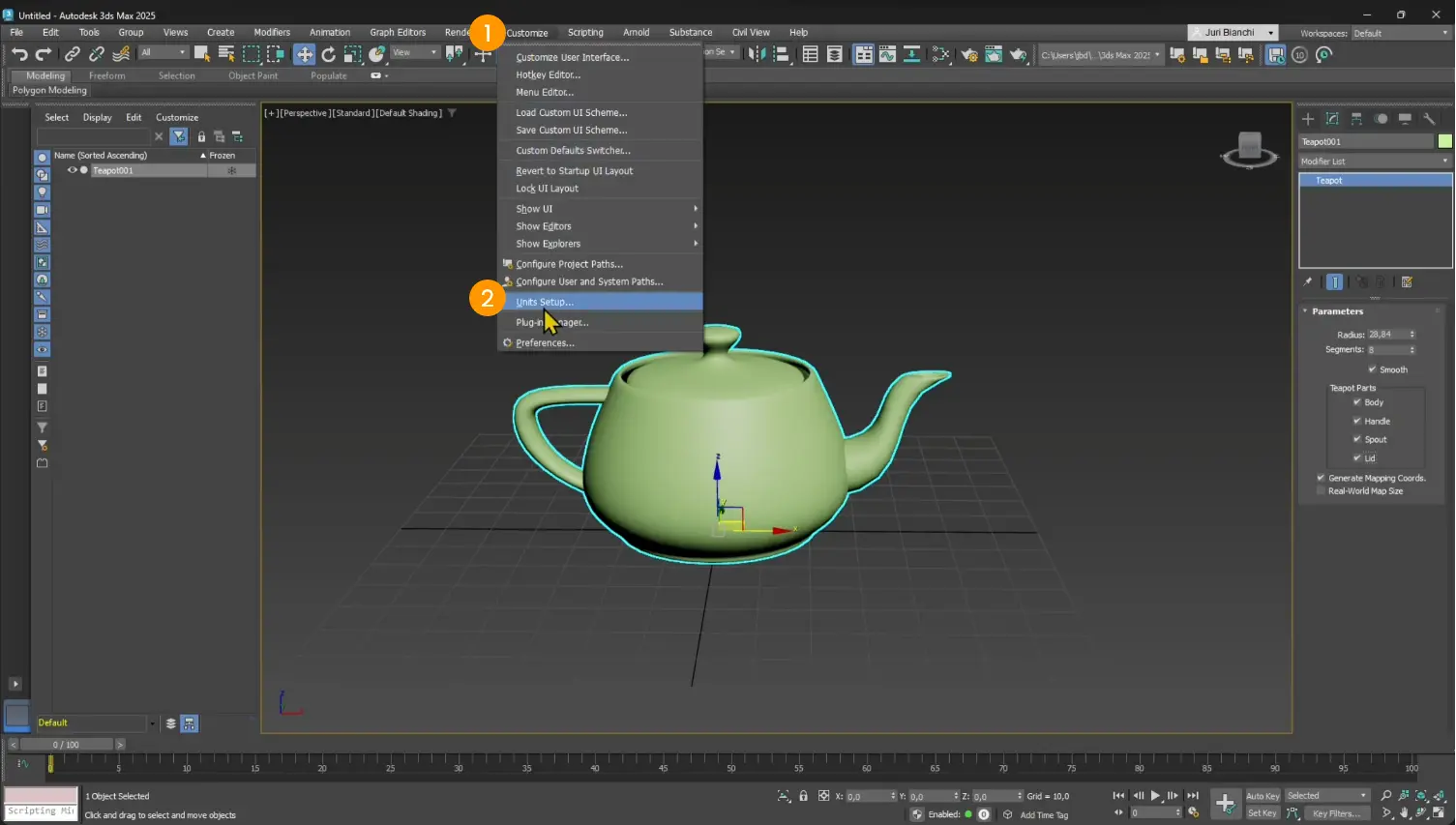1456x825 pixels.
Task: Activate the Select and Rotate tool
Action: click(329, 55)
